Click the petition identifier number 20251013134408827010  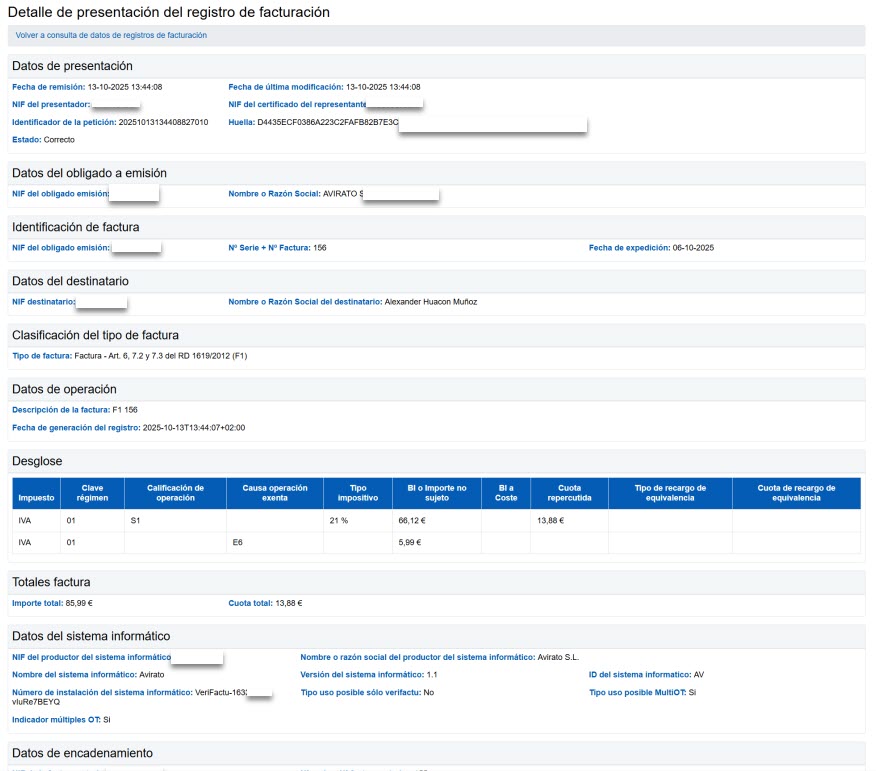point(163,122)
